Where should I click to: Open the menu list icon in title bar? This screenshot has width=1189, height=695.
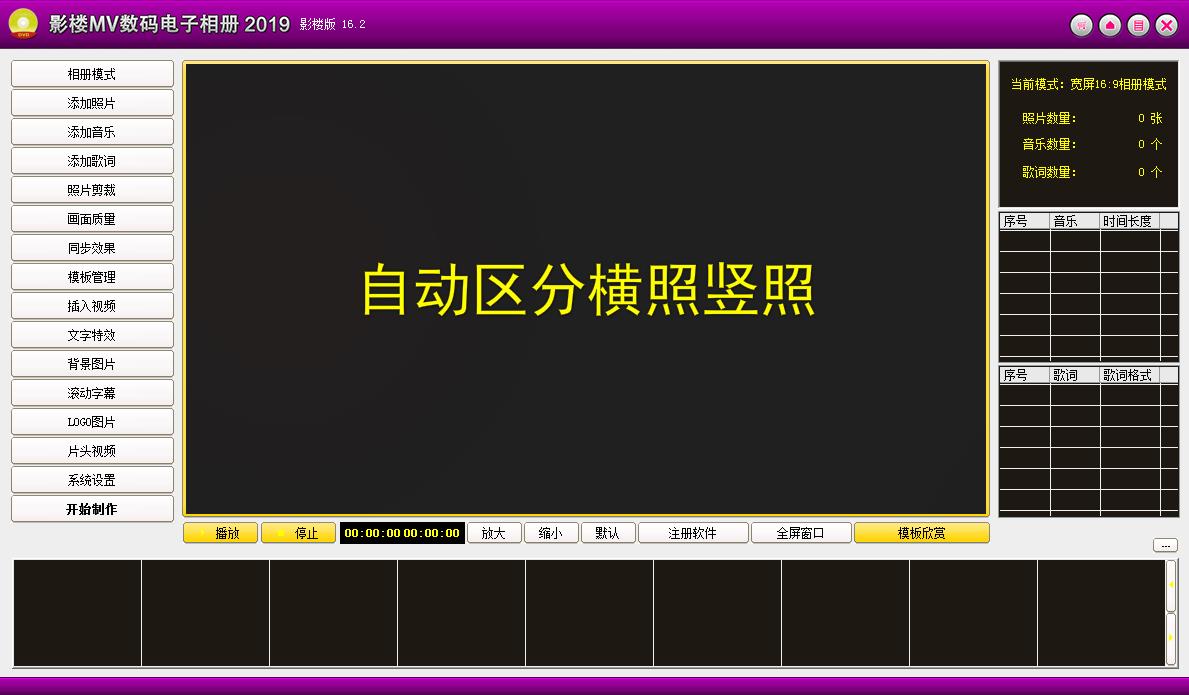click(x=1138, y=25)
